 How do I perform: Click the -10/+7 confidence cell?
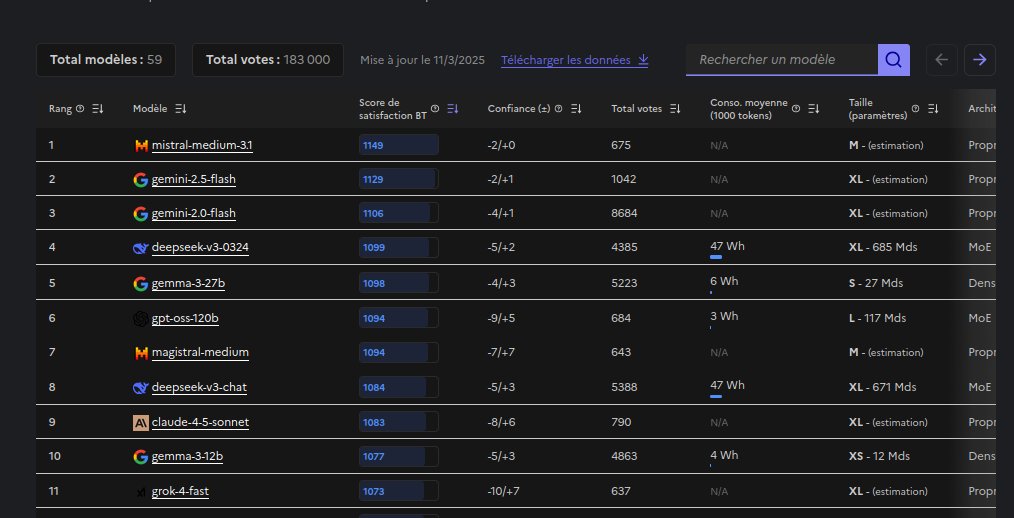503,491
